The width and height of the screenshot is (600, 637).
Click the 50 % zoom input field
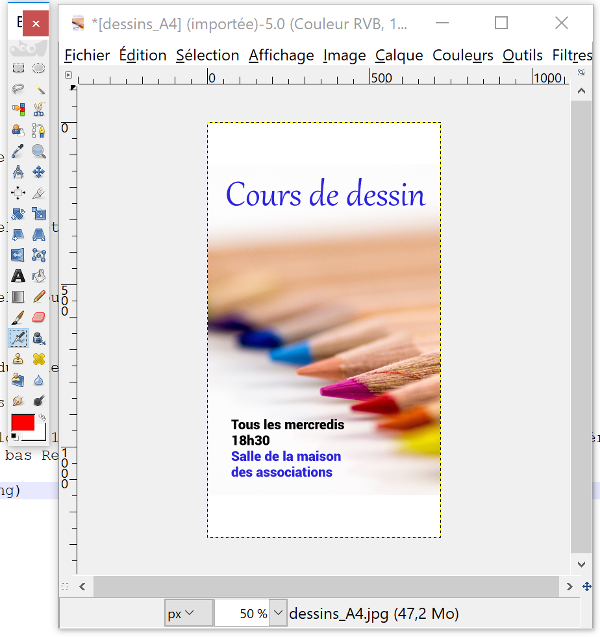point(243,613)
